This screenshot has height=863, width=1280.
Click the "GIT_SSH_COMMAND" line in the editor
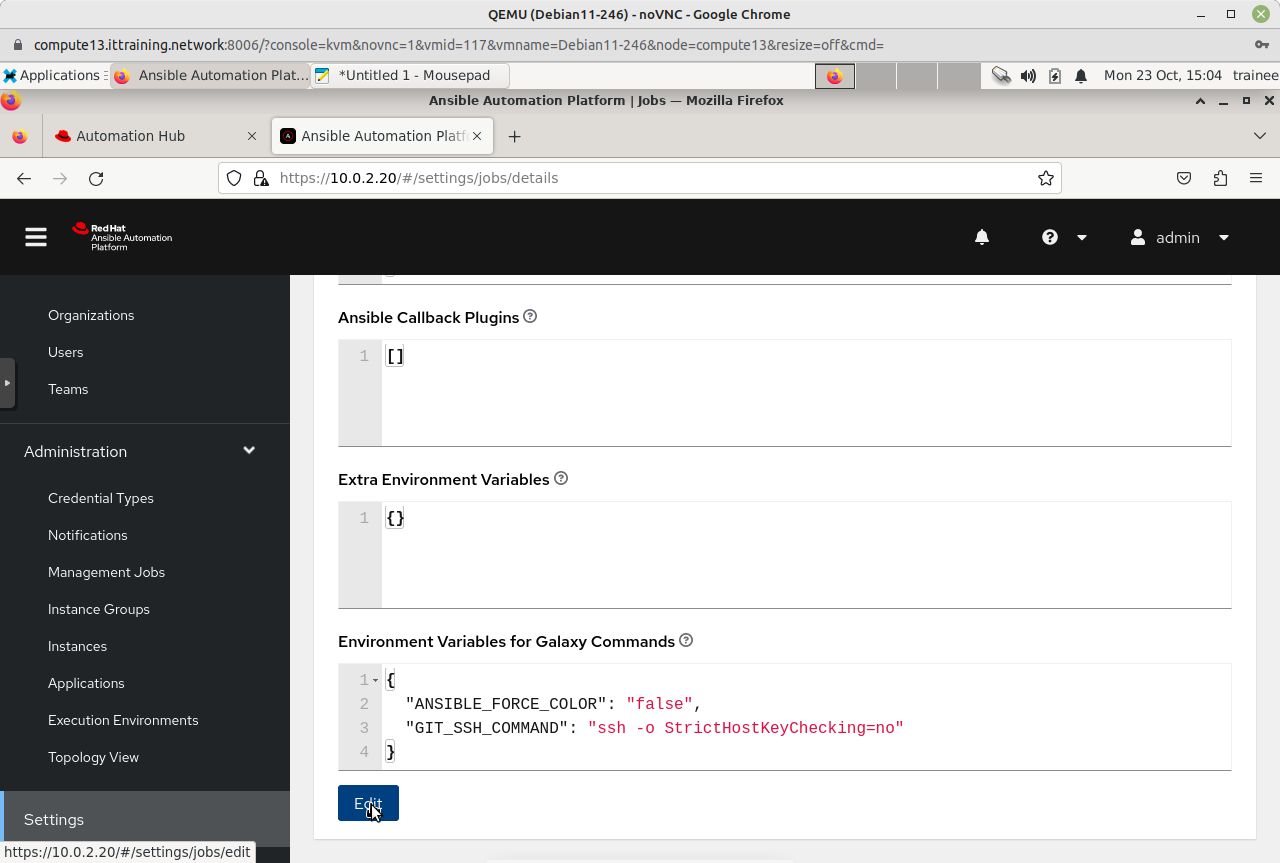pyautogui.click(x=654, y=728)
